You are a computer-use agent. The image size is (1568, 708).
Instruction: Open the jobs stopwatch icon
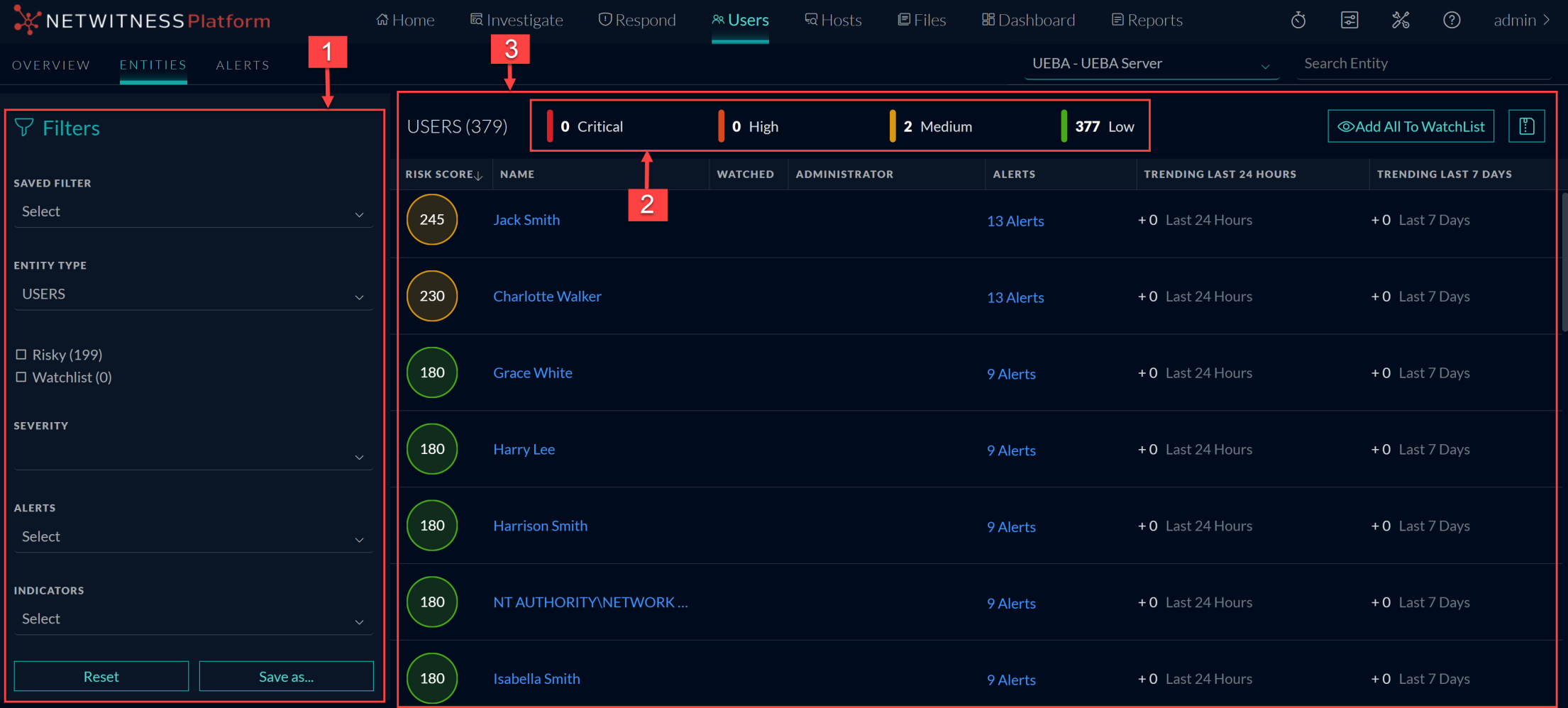(x=1298, y=21)
